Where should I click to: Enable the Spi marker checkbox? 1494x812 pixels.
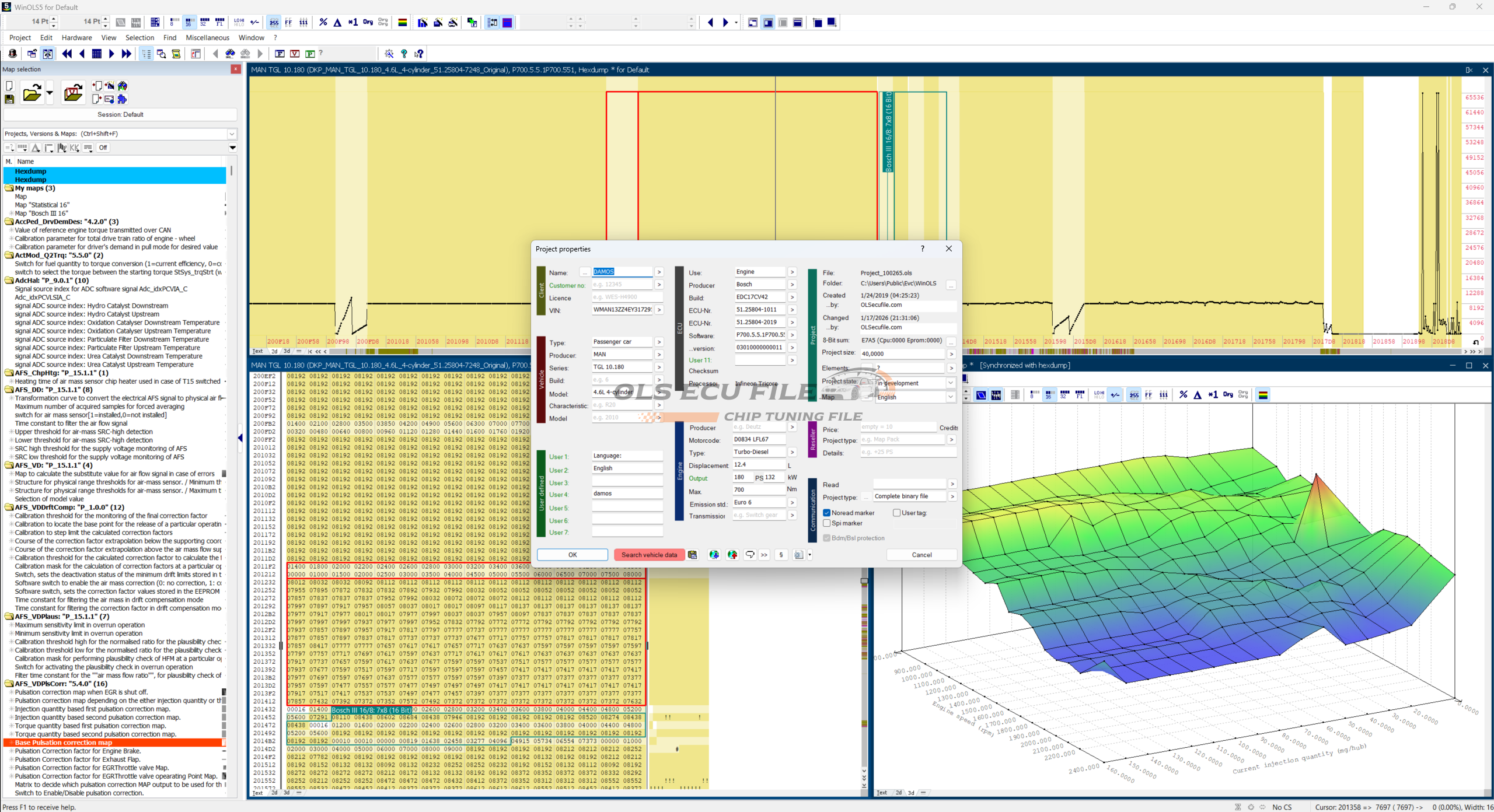click(x=827, y=523)
